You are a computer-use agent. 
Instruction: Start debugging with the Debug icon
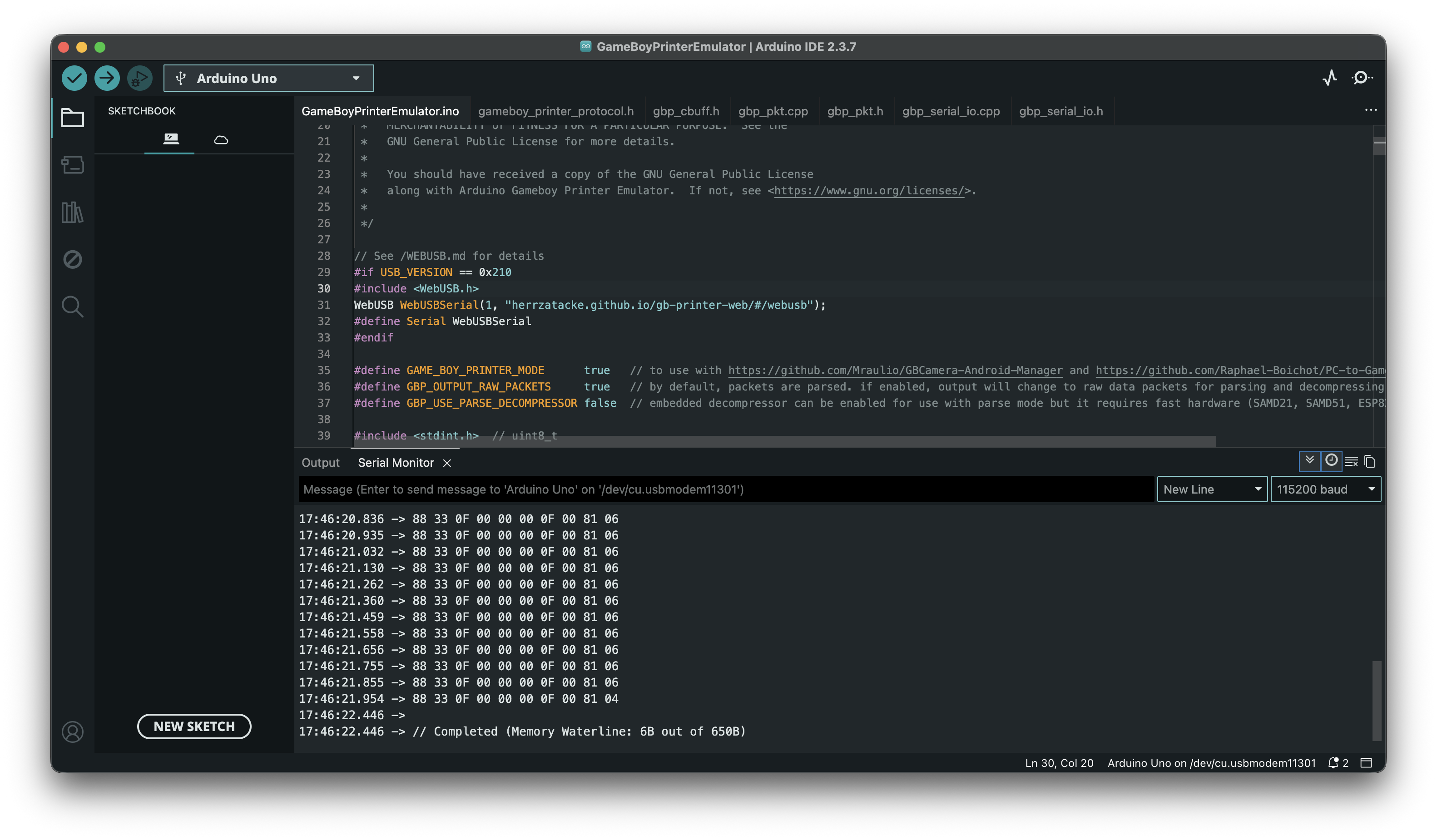click(x=139, y=78)
